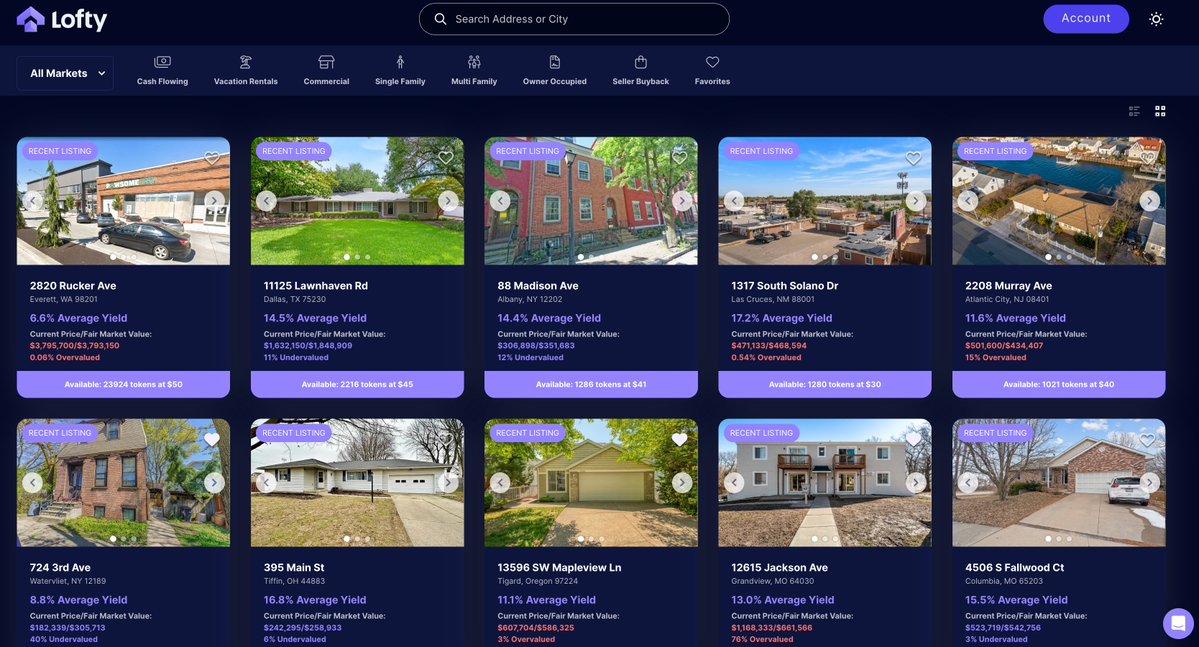Select the Commercial category
The width and height of the screenshot is (1199, 647).
[x=327, y=70]
